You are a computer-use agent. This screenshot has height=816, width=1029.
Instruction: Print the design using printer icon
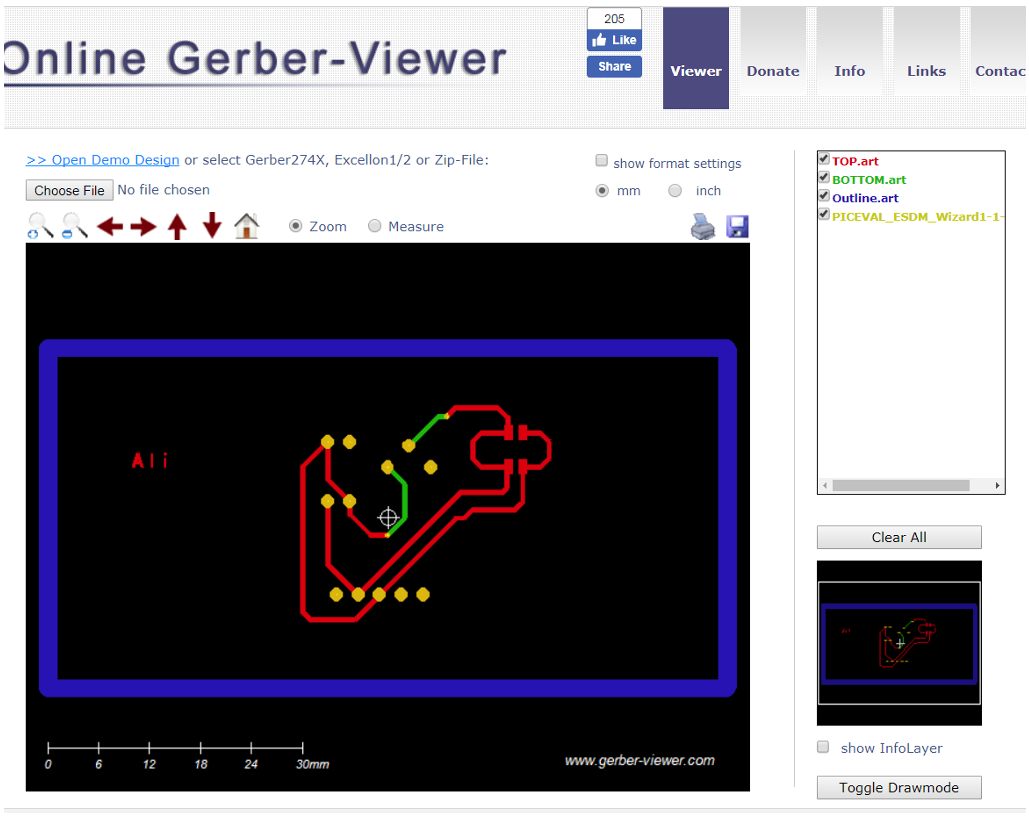point(704,227)
